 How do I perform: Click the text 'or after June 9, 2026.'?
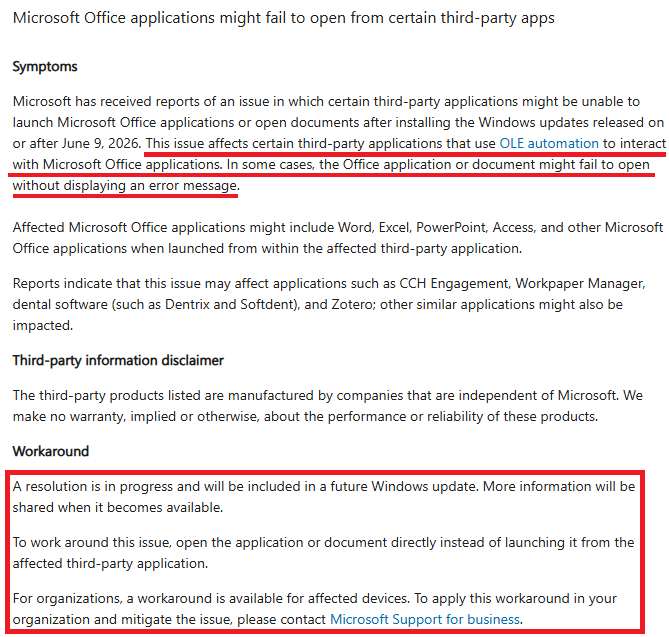(77, 143)
